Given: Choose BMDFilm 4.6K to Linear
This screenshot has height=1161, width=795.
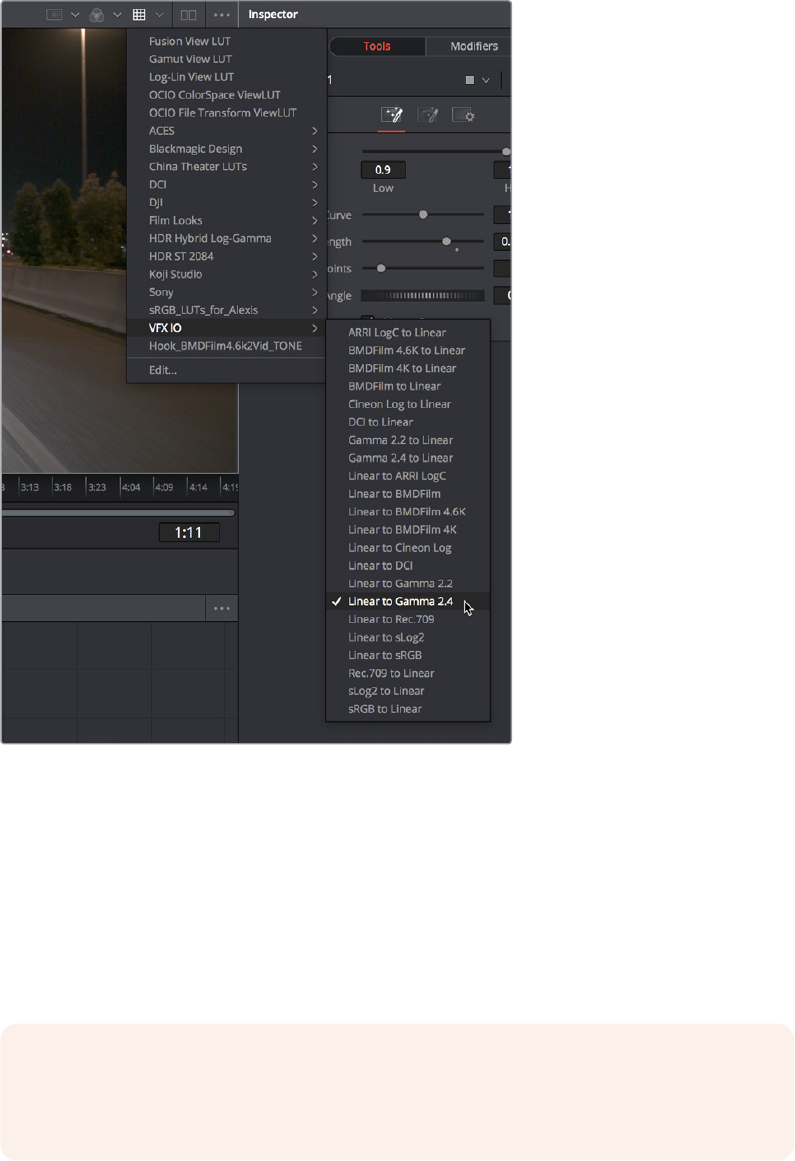Looking at the screenshot, I should coord(408,350).
